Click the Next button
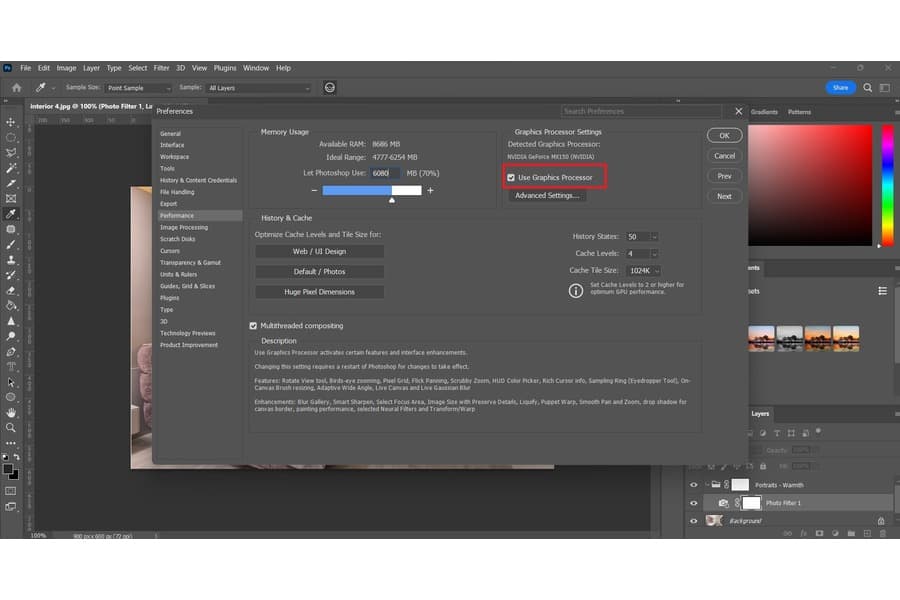900x600 pixels. [x=724, y=196]
